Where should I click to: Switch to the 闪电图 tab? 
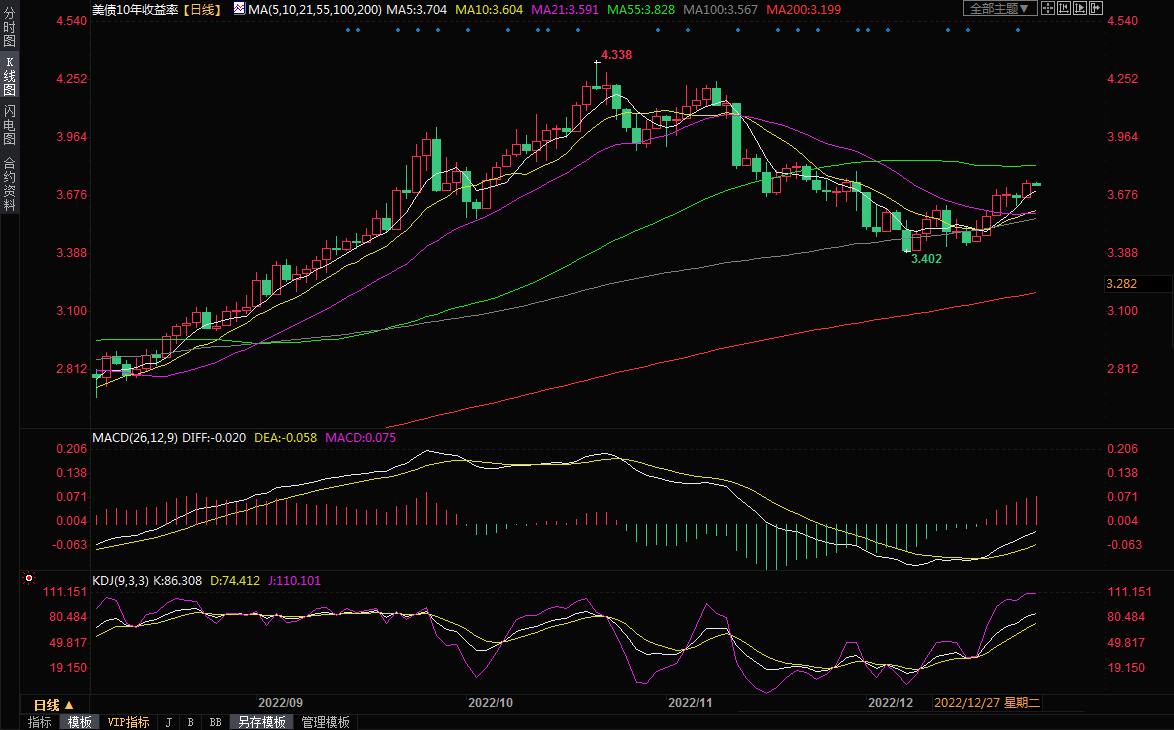pos(9,124)
